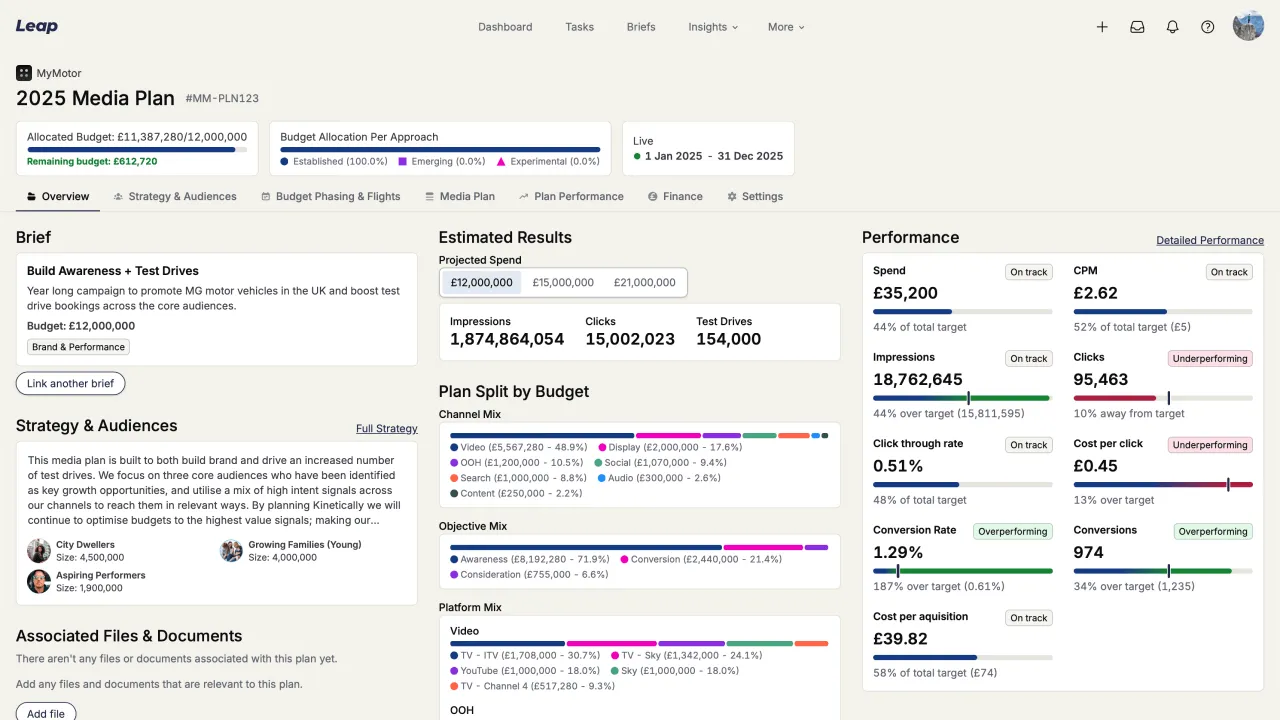
Task: Switch to the Budget Phasing & Flights tab
Action: pyautogui.click(x=331, y=197)
